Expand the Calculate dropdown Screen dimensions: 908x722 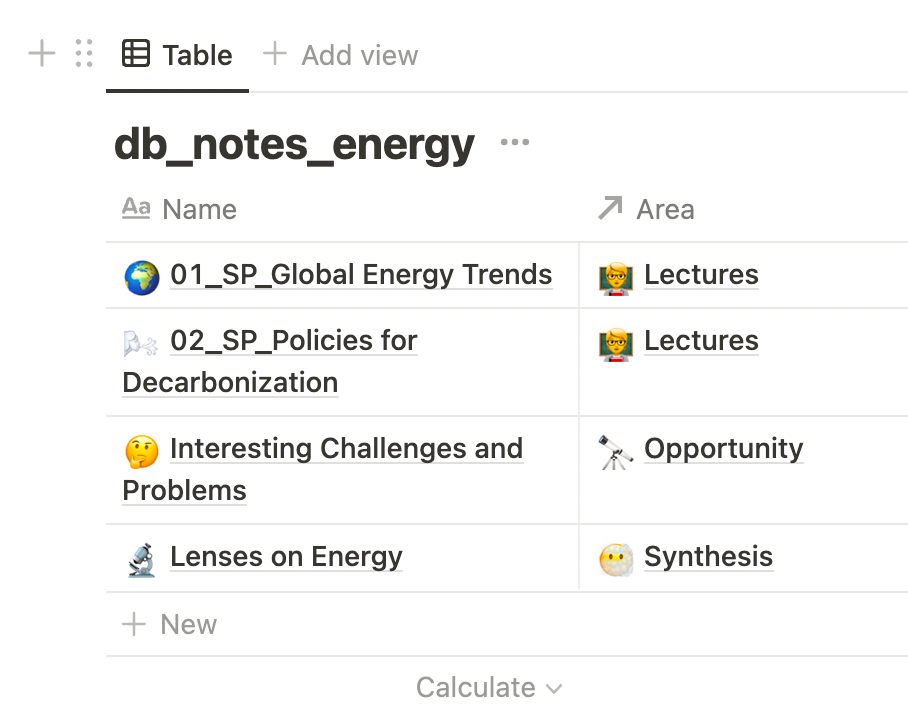[489, 688]
